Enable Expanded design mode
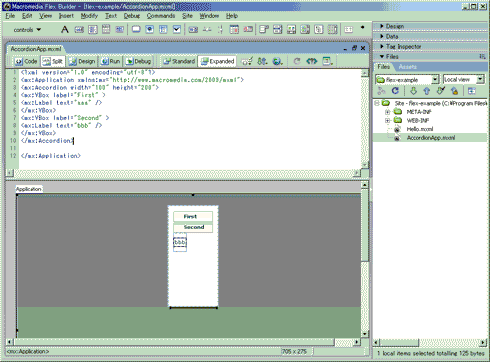The height and width of the screenshot is (362, 490). (x=217, y=61)
